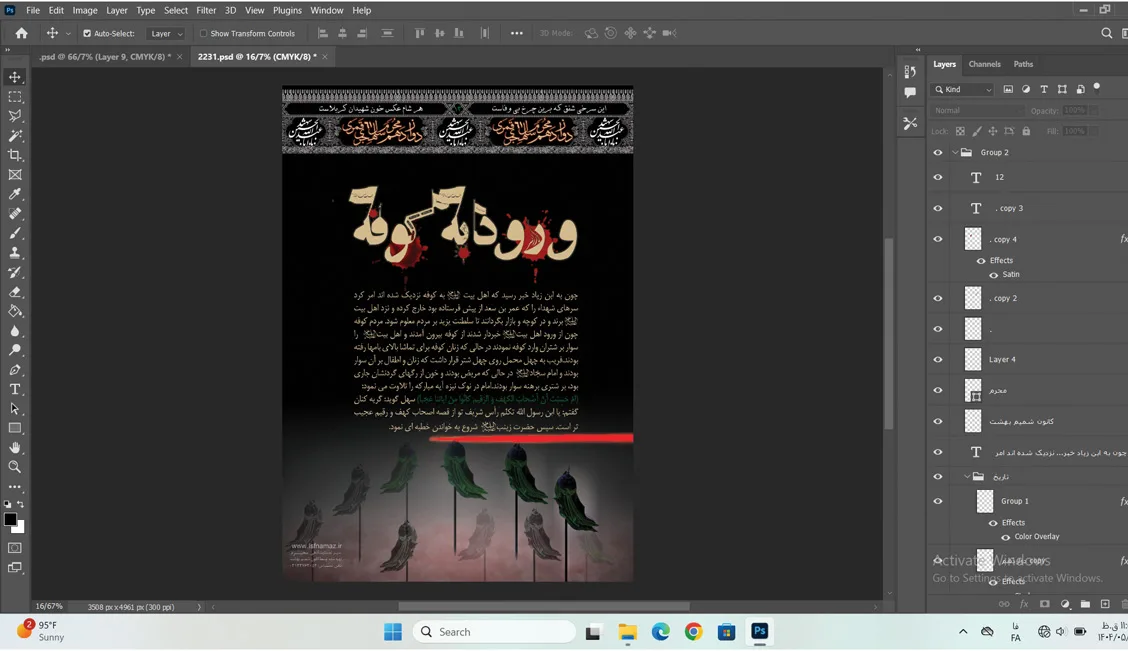Open the Edit Toolbar three-dots menu
The height and width of the screenshot is (651, 1128).
click(x=14, y=486)
